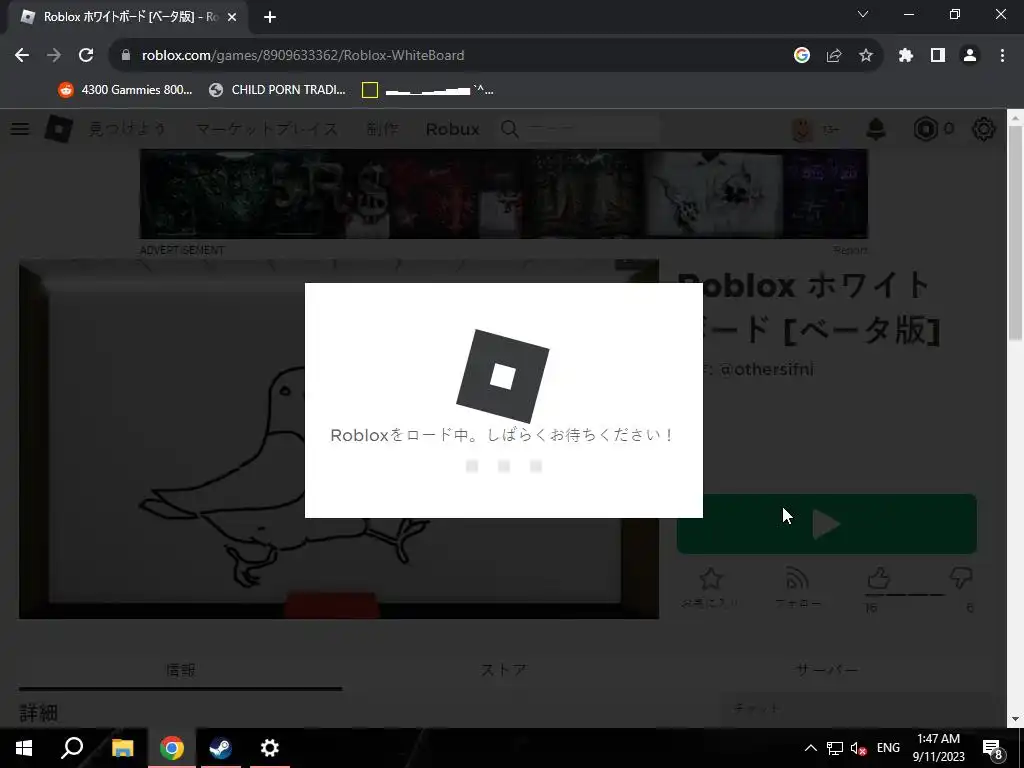Image resolution: width=1024 pixels, height=768 pixels.
Task: Open the Chrome three-dot menu
Action: click(1002, 56)
